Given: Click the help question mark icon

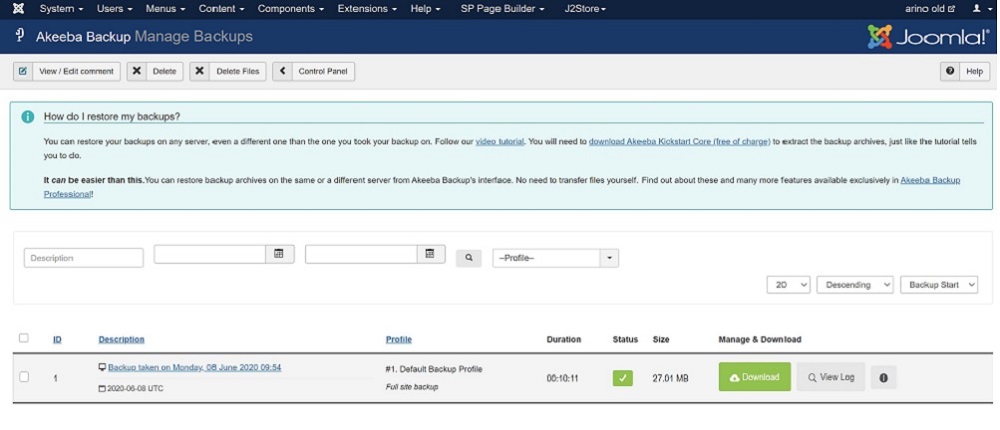Looking at the screenshot, I should [x=950, y=71].
